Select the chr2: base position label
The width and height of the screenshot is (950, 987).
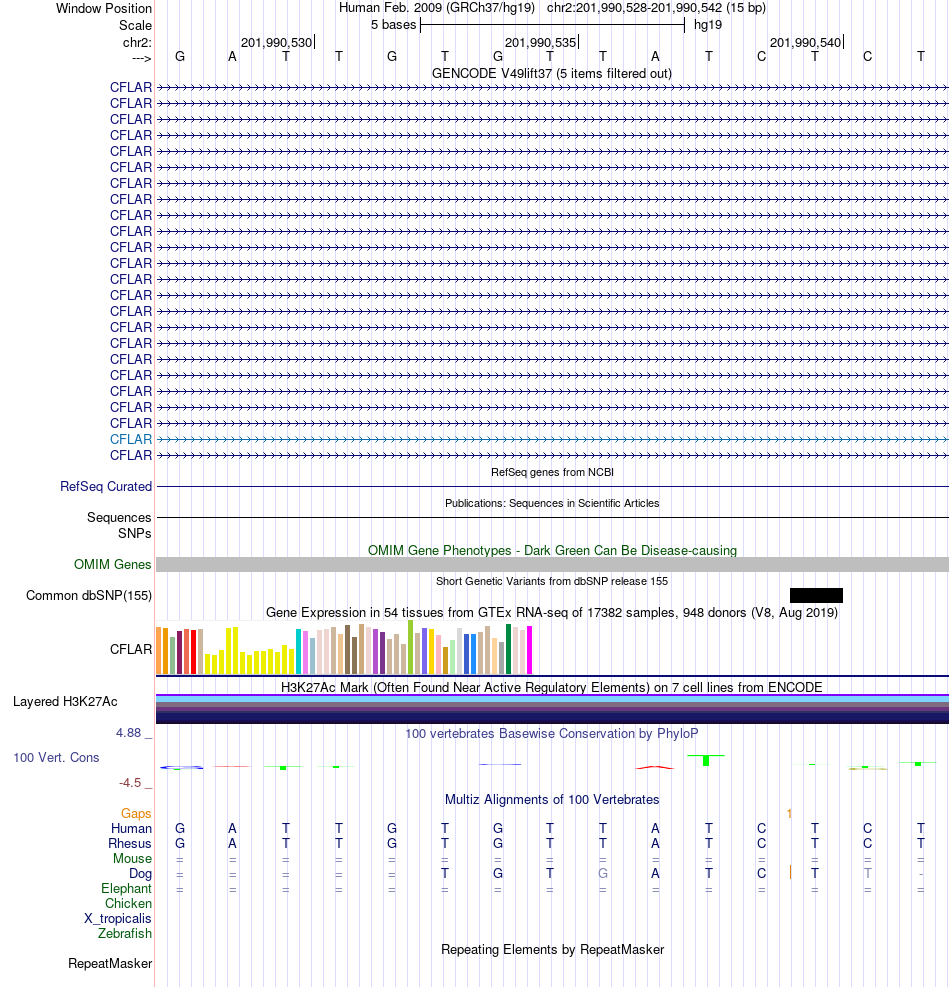tap(137, 42)
